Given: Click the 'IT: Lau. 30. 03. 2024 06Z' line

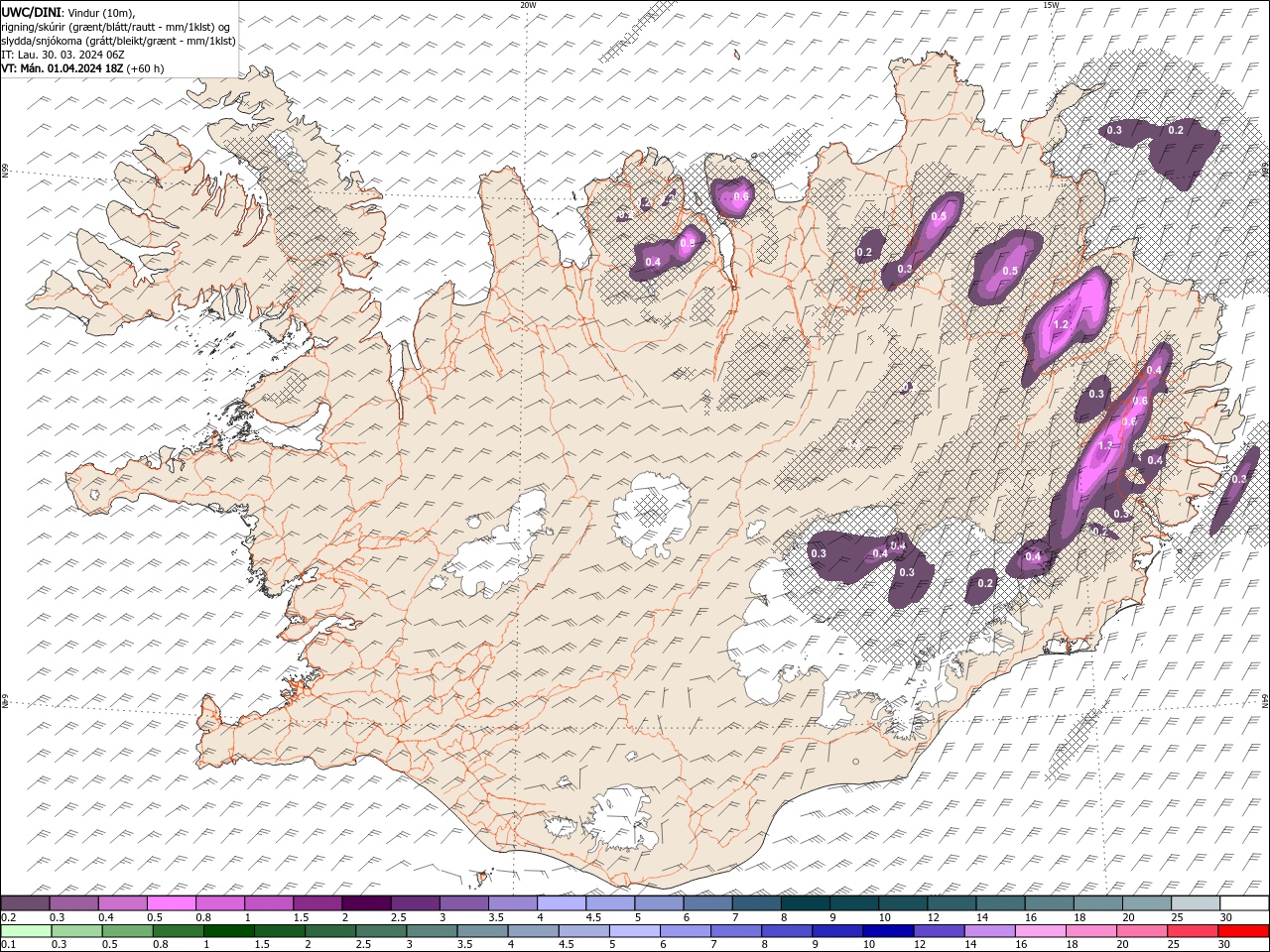Looking at the screenshot, I should (x=63, y=55).
